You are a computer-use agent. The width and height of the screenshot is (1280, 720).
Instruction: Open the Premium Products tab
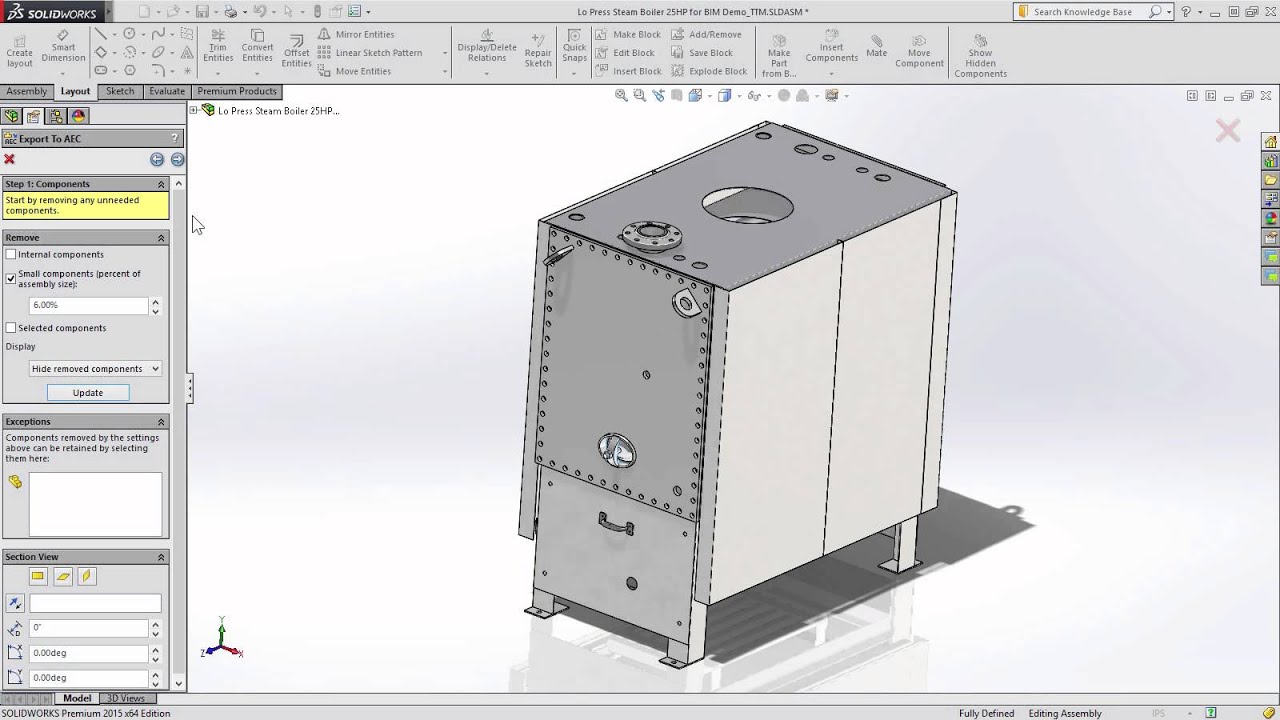tap(237, 91)
